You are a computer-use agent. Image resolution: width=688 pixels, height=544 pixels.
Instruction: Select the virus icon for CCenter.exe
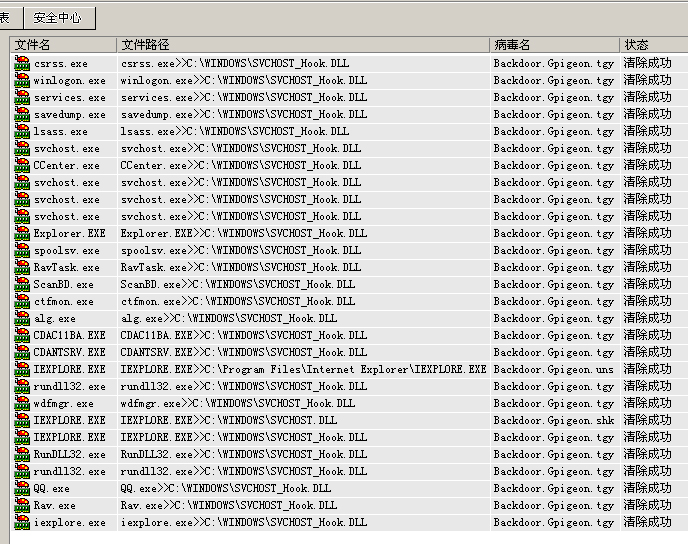coord(22,165)
